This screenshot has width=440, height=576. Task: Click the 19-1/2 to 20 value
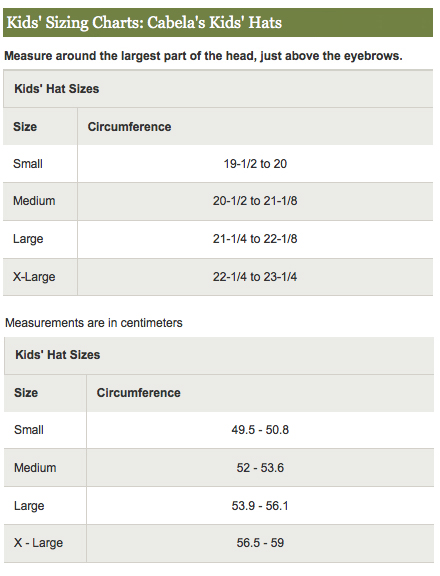click(x=255, y=164)
